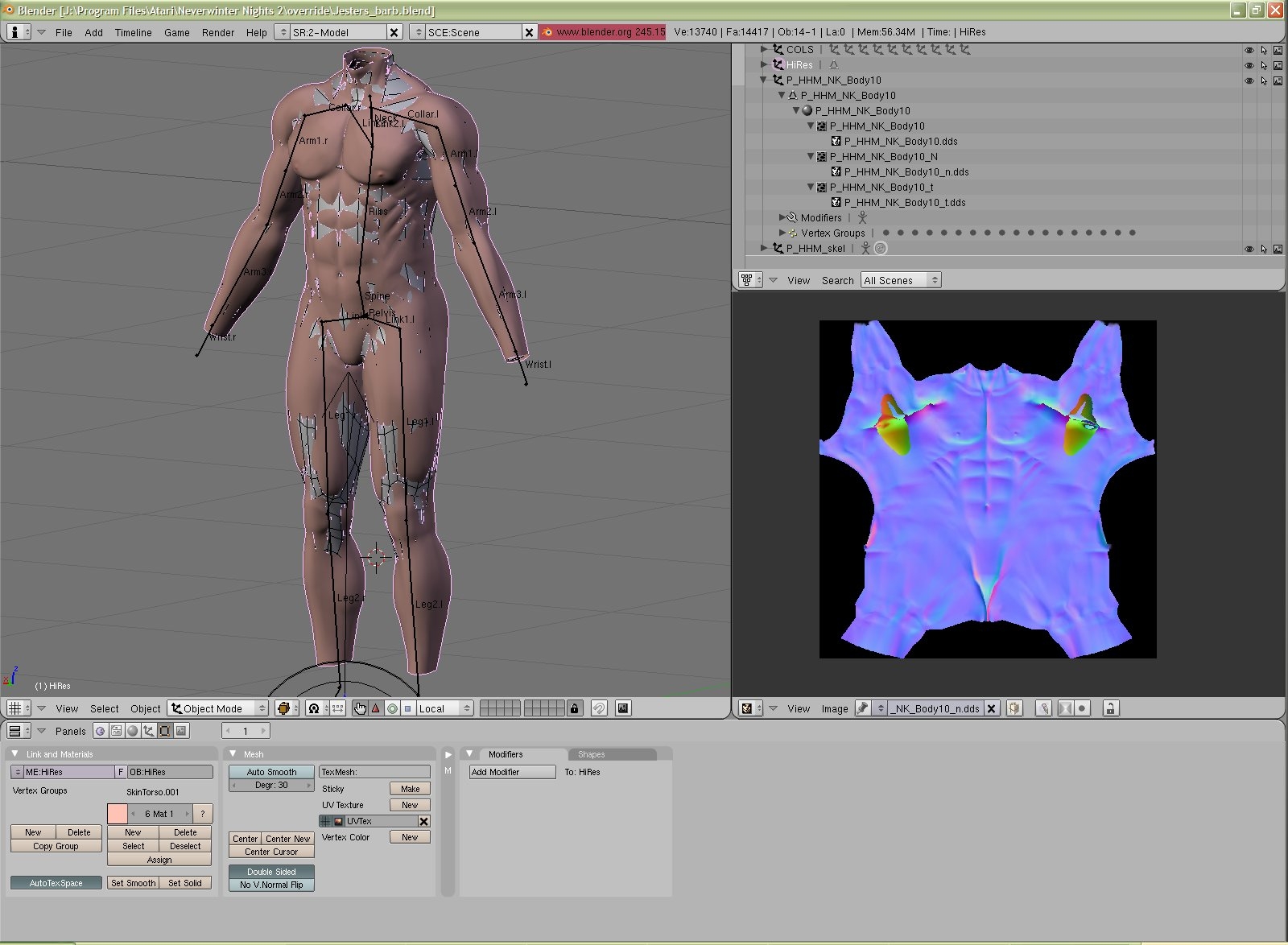Click the Scene context icon in Panels header
This screenshot has width=1288, height=945.
coord(182,731)
